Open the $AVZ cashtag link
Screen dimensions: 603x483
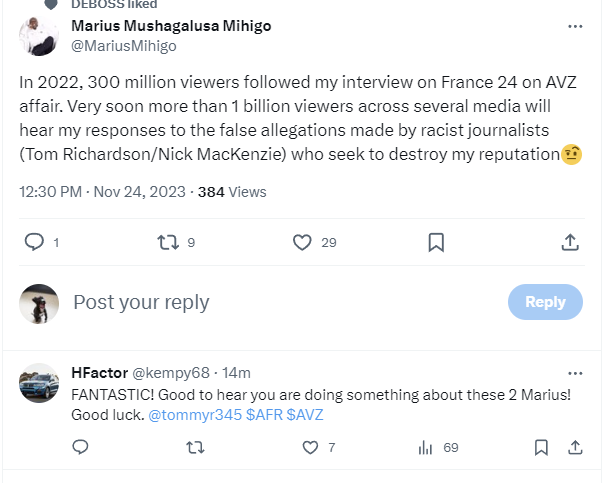point(305,414)
